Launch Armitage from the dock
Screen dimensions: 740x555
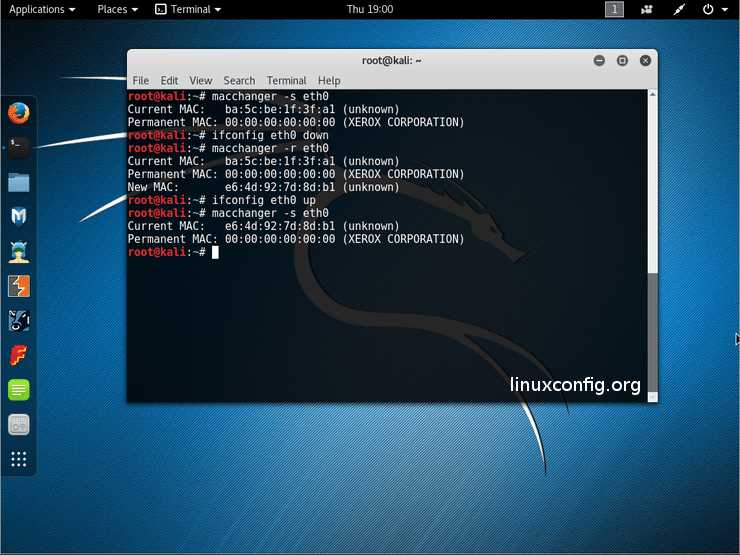19,252
